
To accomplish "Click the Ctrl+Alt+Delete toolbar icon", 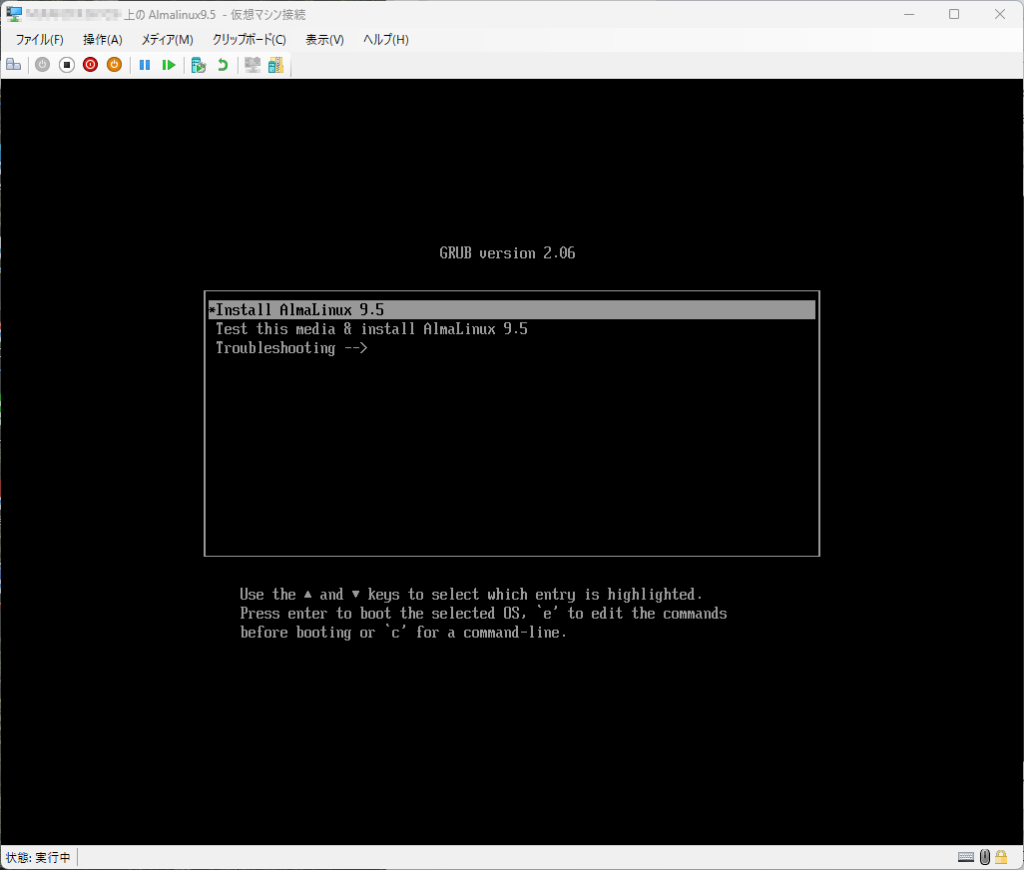I will tap(13, 65).
